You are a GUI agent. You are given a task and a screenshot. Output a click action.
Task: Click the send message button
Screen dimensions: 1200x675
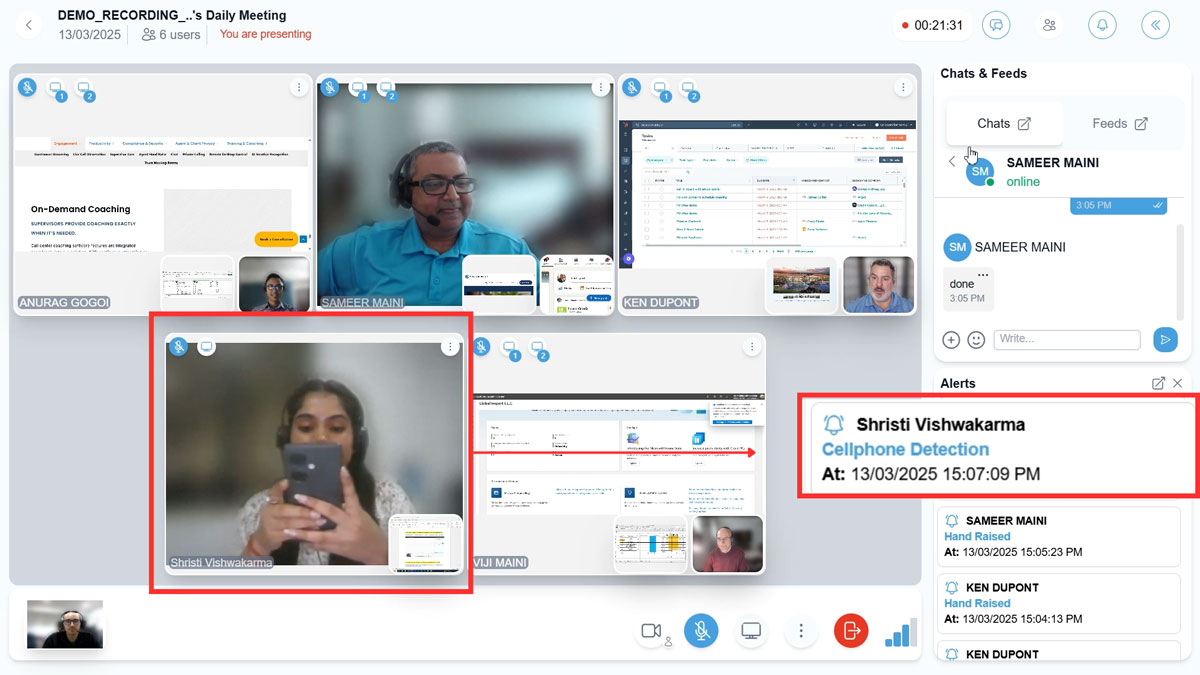(x=1164, y=340)
